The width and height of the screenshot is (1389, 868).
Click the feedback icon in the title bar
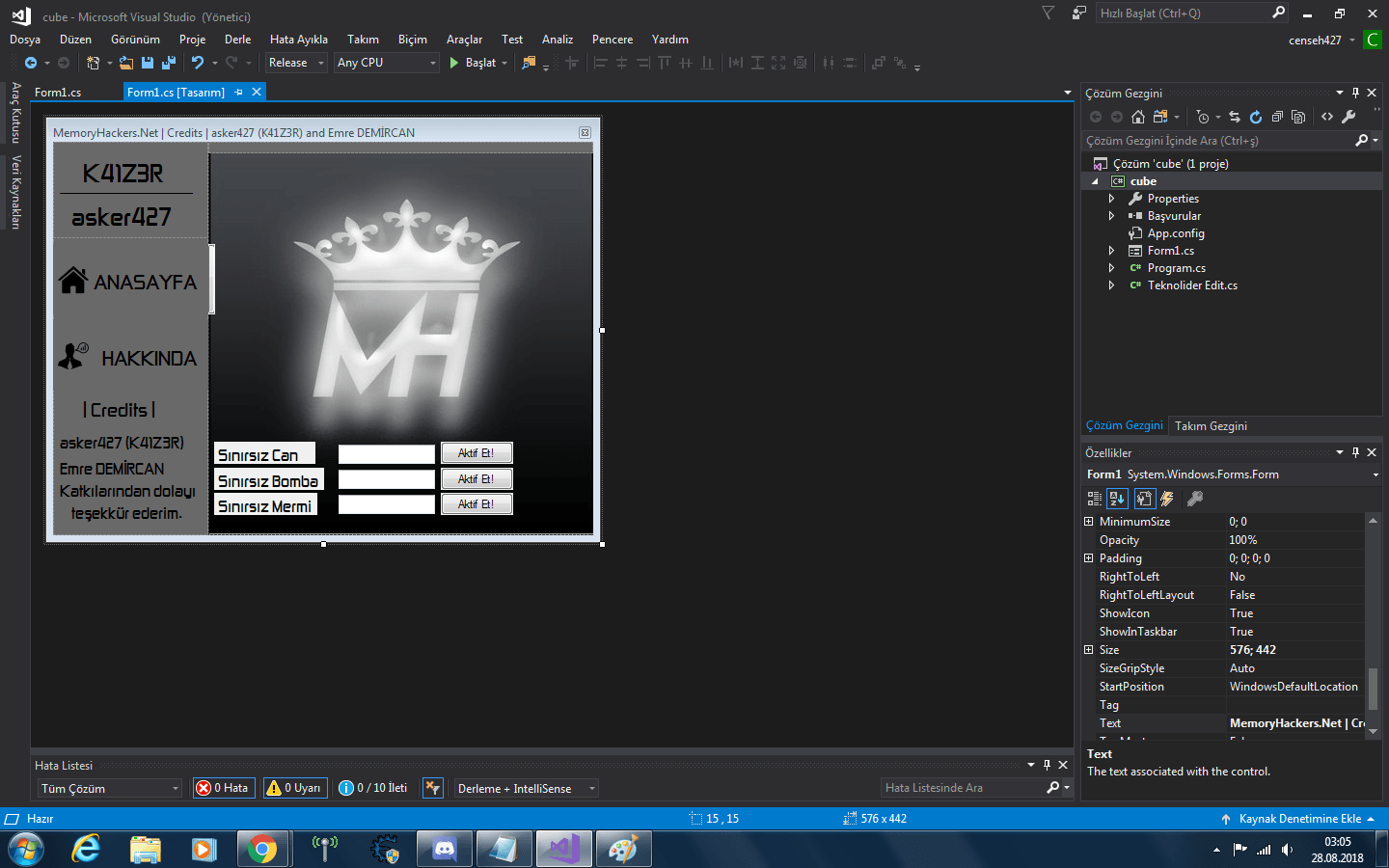click(1078, 14)
